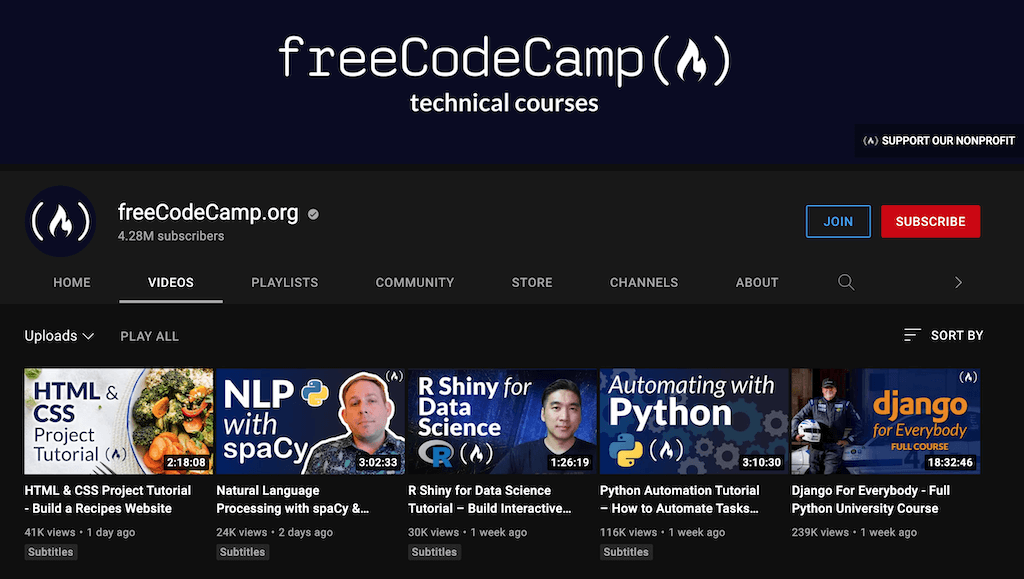Click the 41K views 1 day ago text
This screenshot has width=1024, height=579.
[x=80, y=532]
